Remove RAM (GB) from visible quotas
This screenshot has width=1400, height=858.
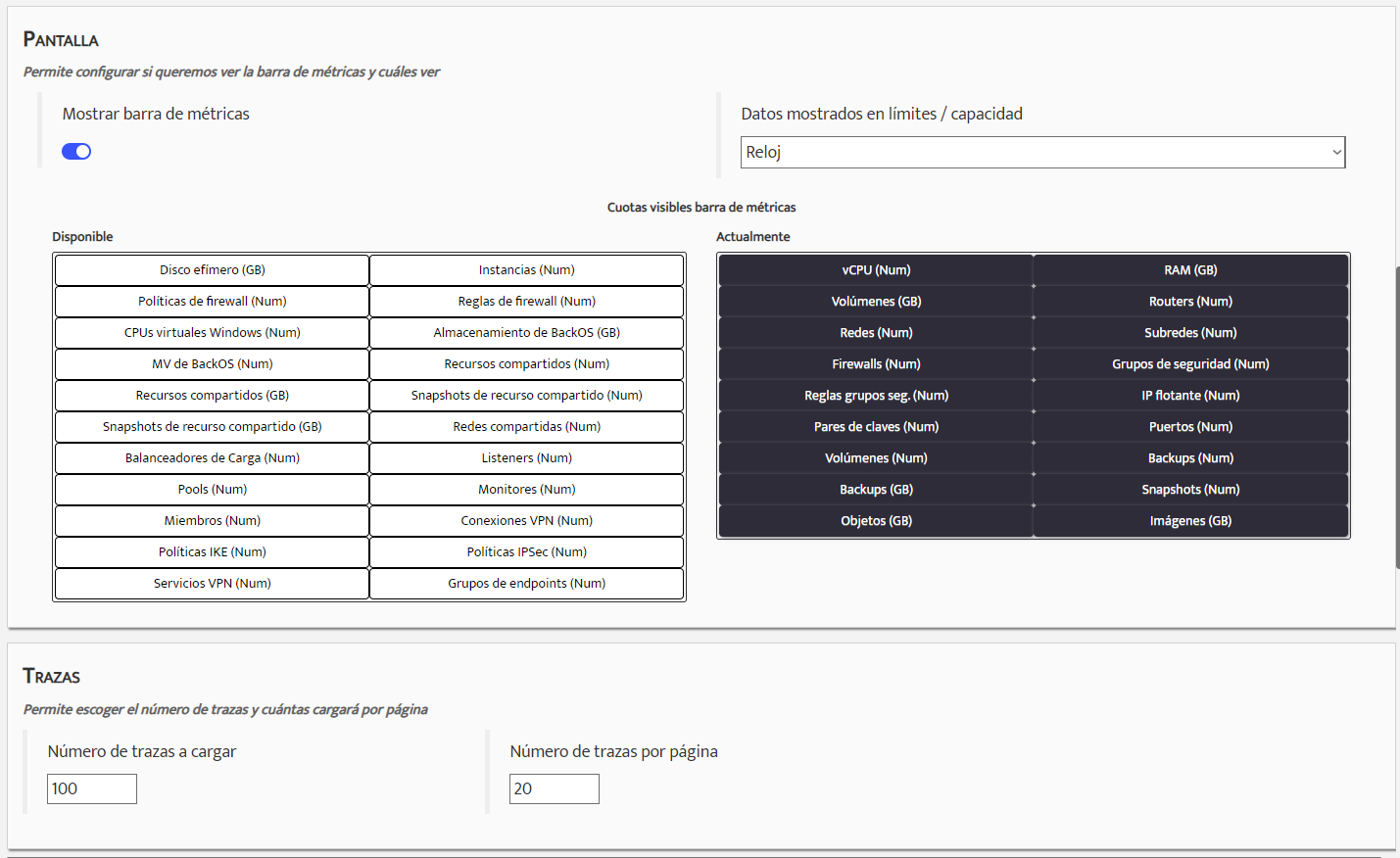1191,269
